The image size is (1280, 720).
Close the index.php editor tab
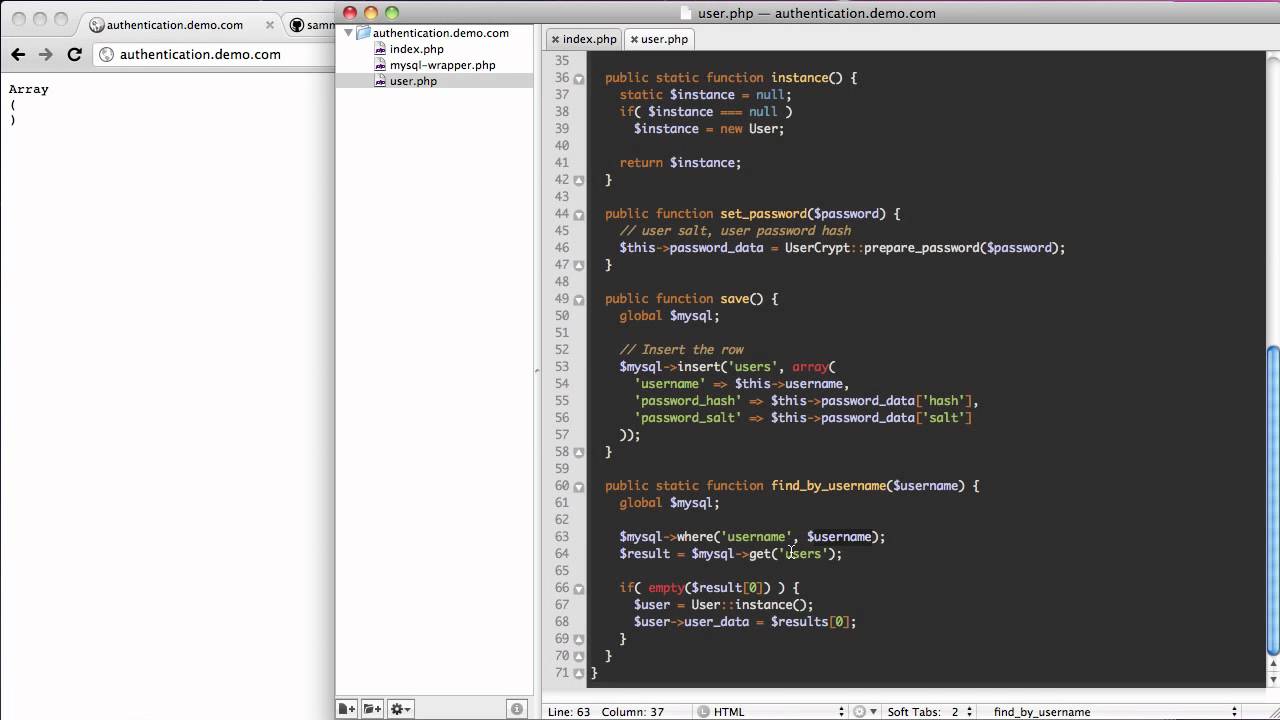(553, 39)
